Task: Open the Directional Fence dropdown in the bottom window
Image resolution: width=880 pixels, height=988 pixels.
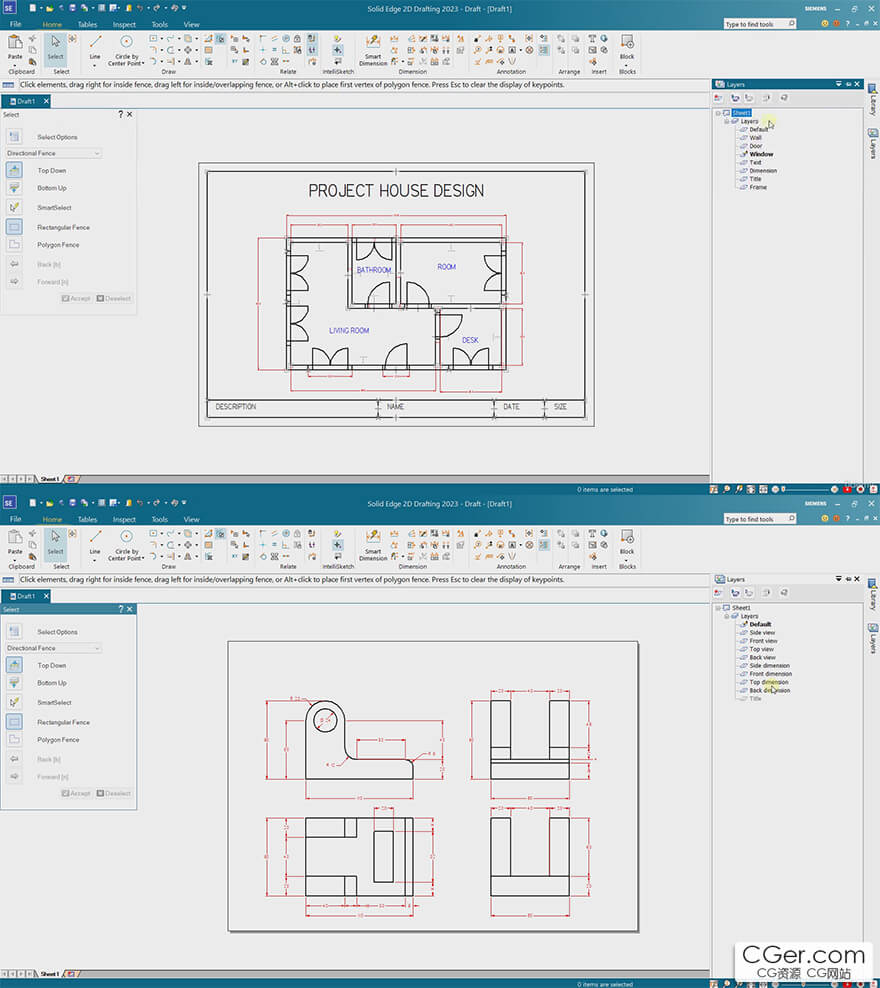Action: pyautogui.click(x=53, y=648)
